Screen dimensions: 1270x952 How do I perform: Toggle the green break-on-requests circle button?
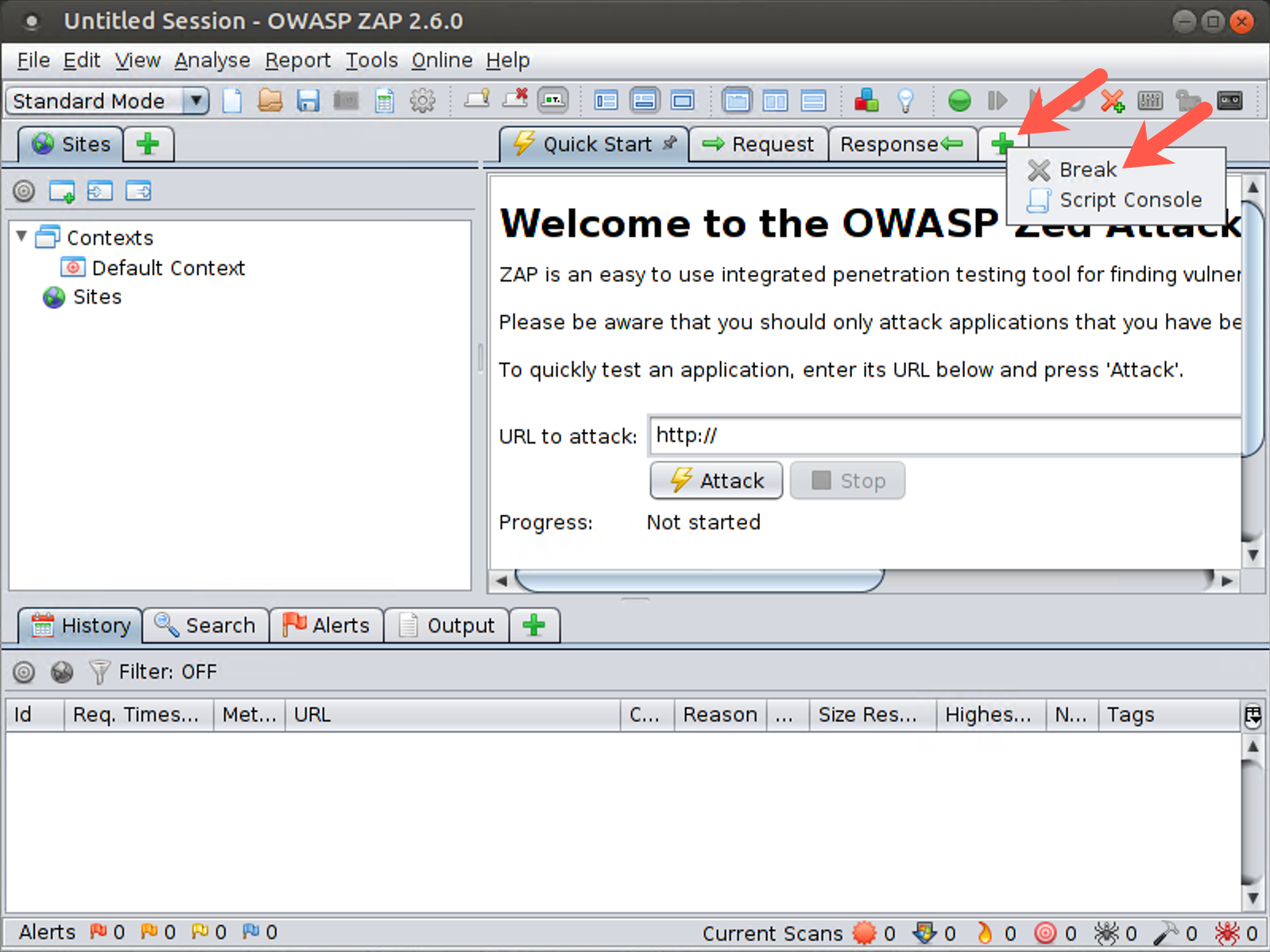959,101
